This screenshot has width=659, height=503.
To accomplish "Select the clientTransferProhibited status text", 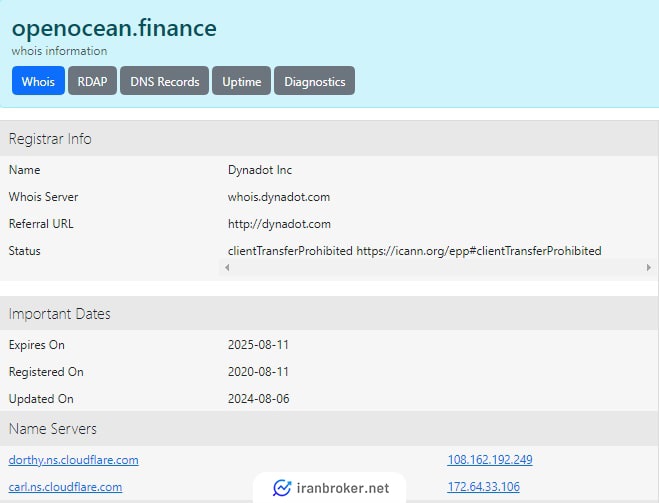I will tap(415, 251).
